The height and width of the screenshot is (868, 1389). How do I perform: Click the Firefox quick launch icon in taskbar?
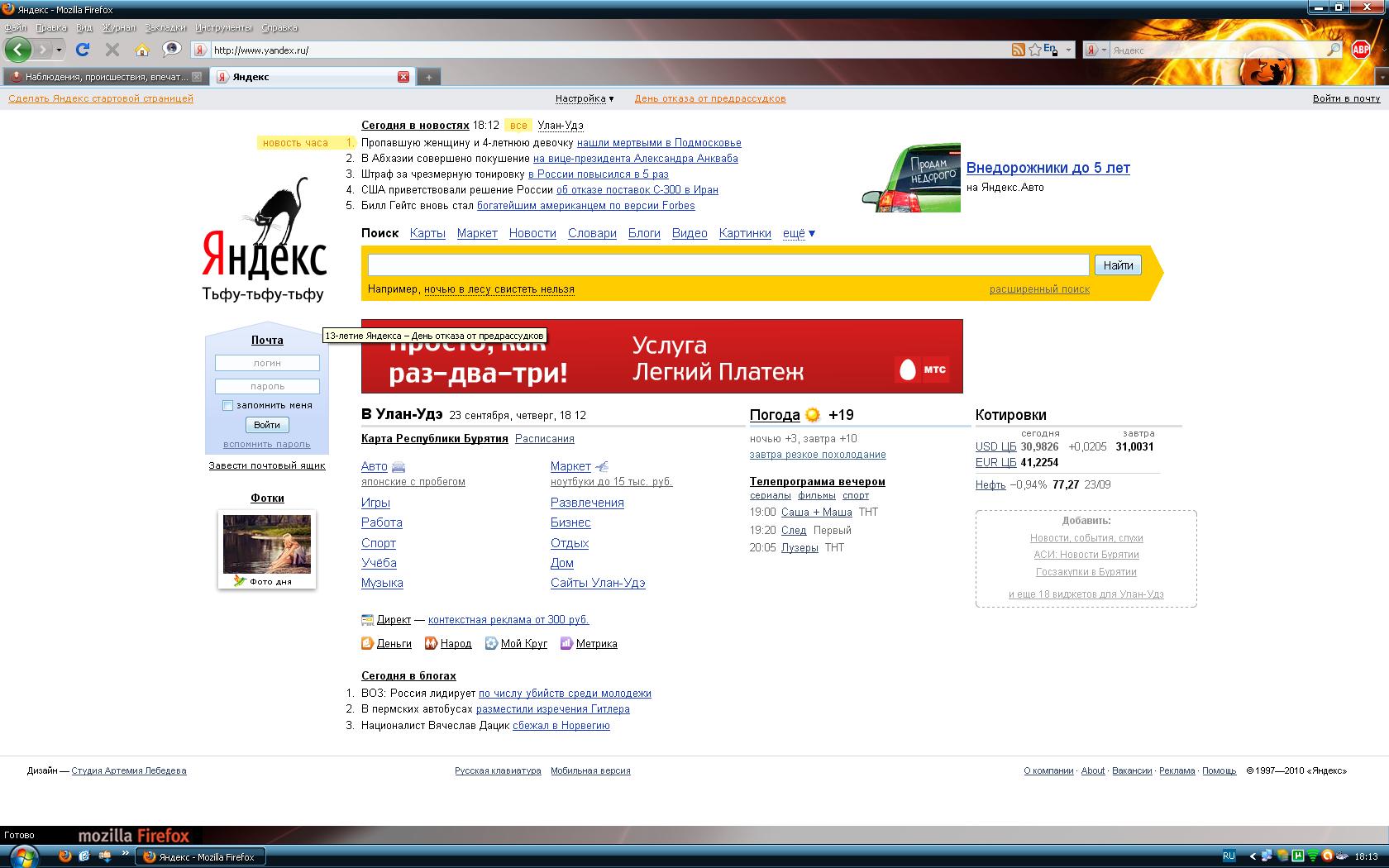tap(65, 856)
